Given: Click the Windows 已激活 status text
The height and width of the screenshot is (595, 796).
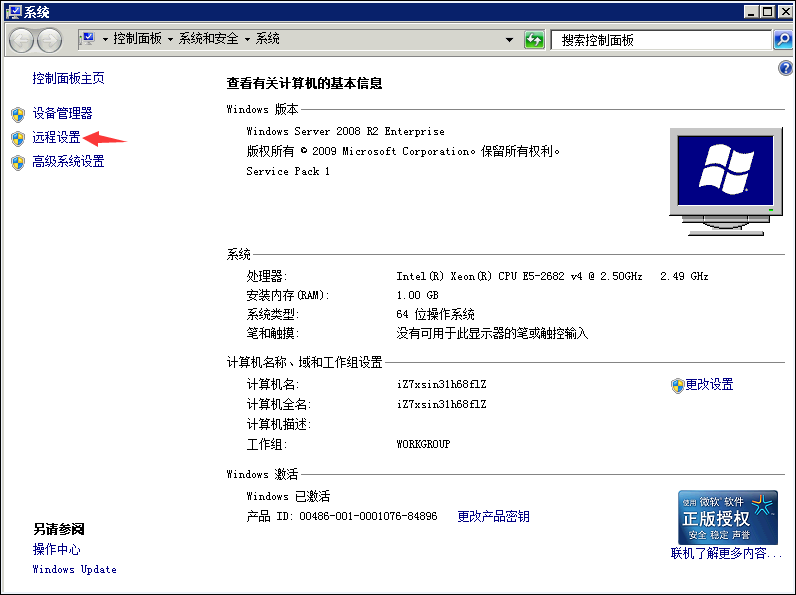Looking at the screenshot, I should tap(288, 496).
